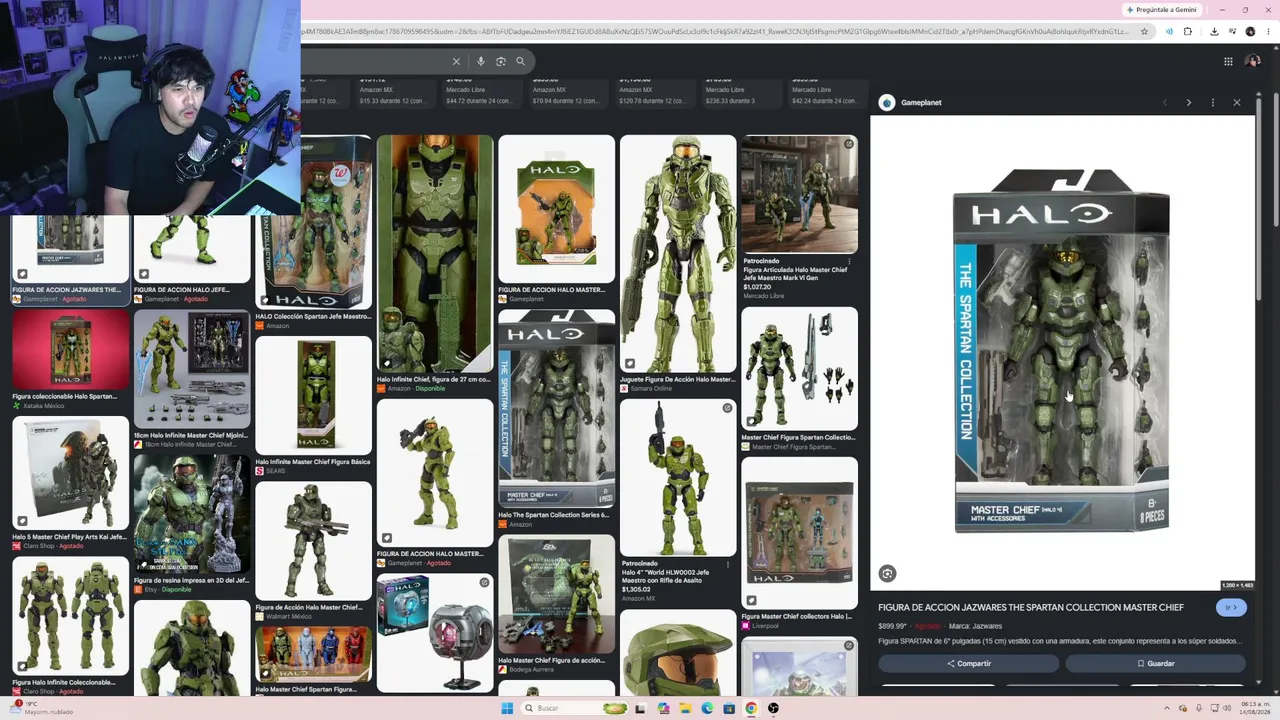Go to the next image in the Gameplanet panel
The height and width of the screenshot is (720, 1280).
point(1189,102)
